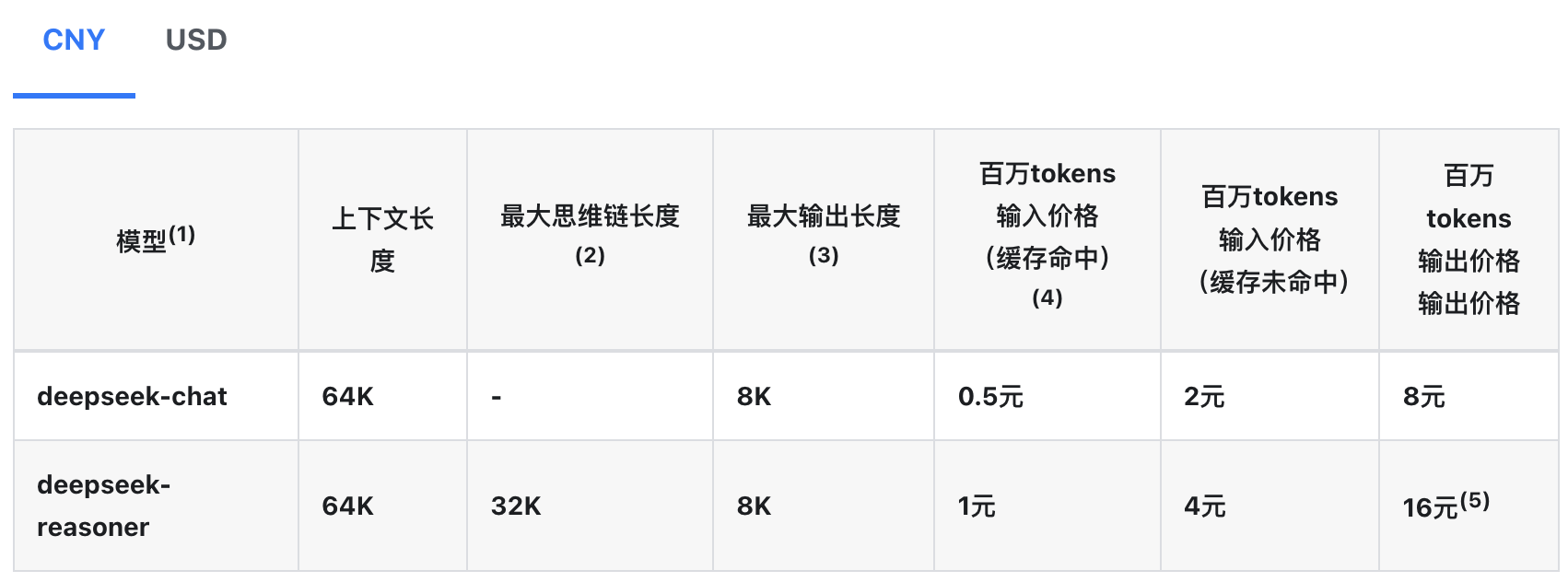Open footnote (5) beside 16元 price
Screen dimensions: 1568x582
point(1475,500)
